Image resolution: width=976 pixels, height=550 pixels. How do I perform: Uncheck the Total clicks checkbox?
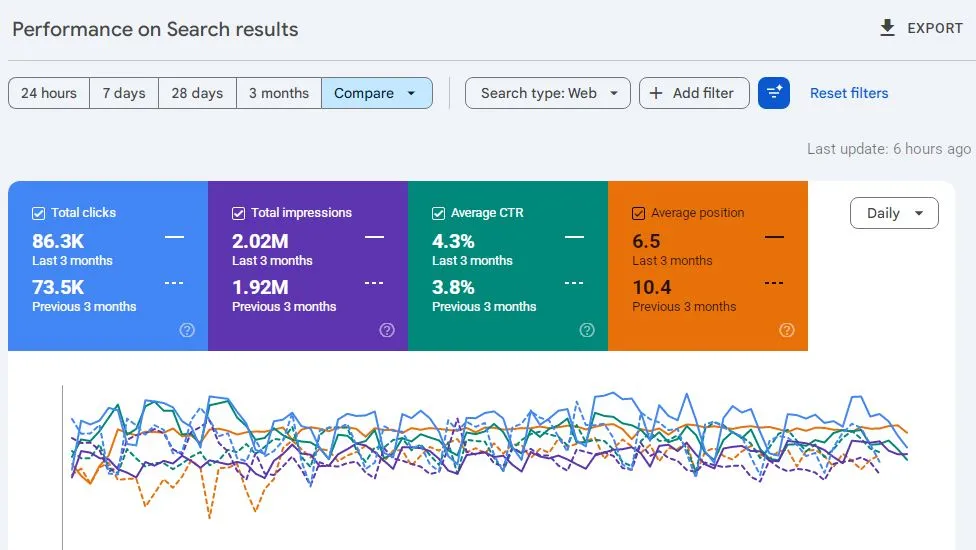pos(39,213)
